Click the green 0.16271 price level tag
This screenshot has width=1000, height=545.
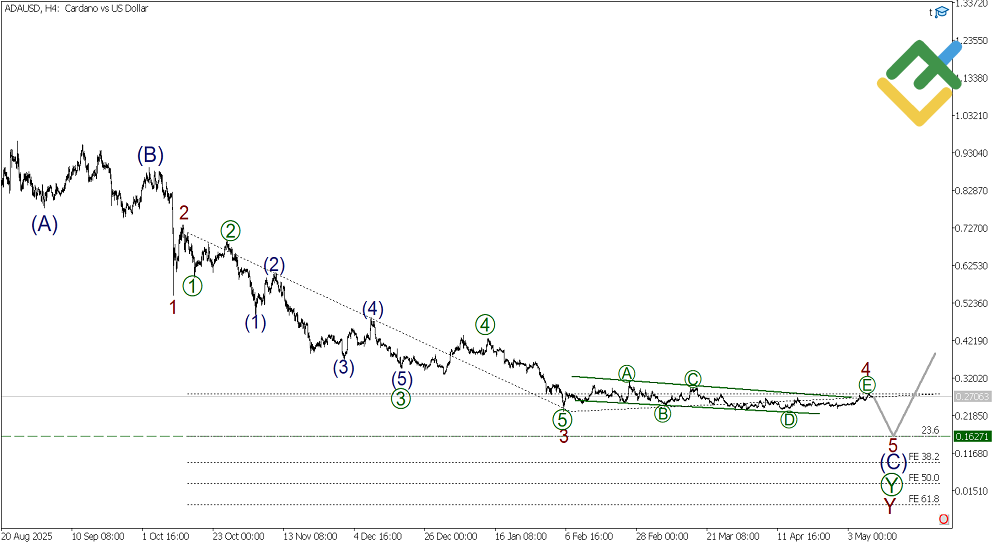[x=973, y=437]
